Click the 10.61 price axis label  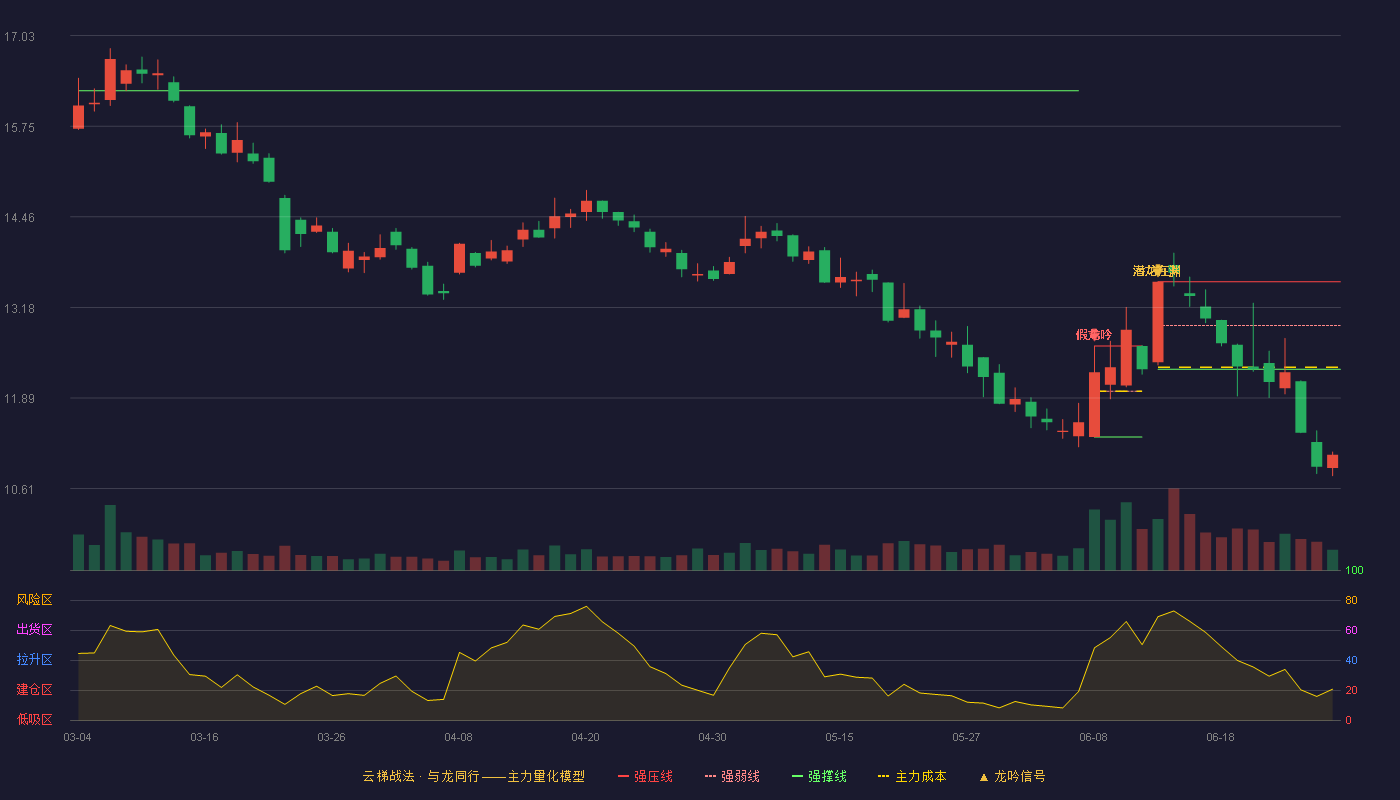click(x=19, y=490)
